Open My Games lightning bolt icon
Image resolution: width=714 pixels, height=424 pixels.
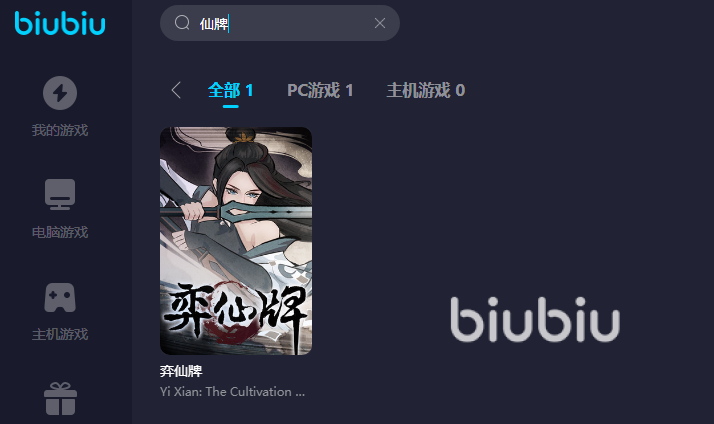60,93
